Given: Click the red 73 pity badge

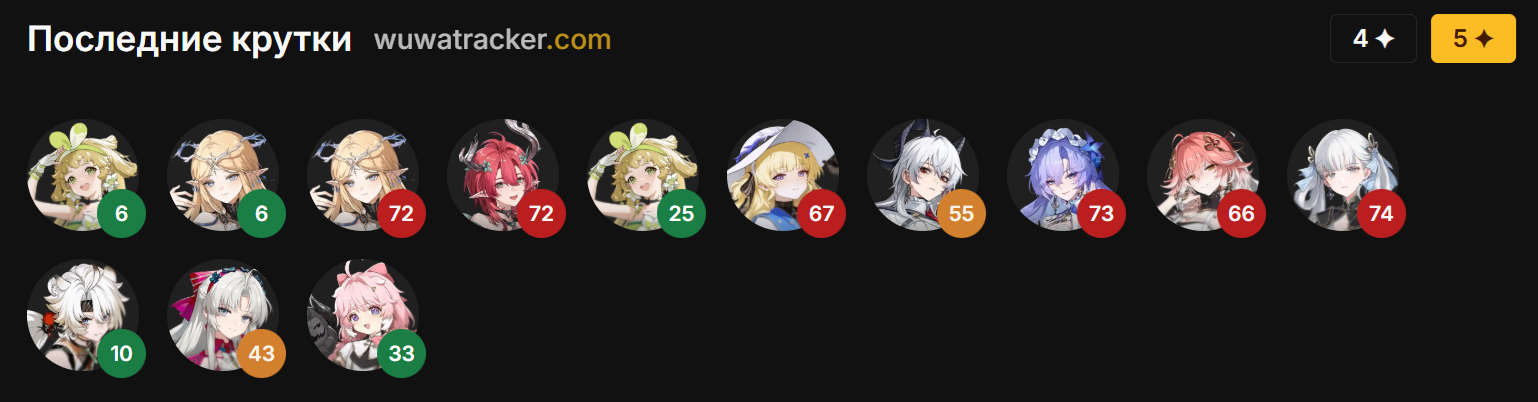Looking at the screenshot, I should tap(1102, 213).
